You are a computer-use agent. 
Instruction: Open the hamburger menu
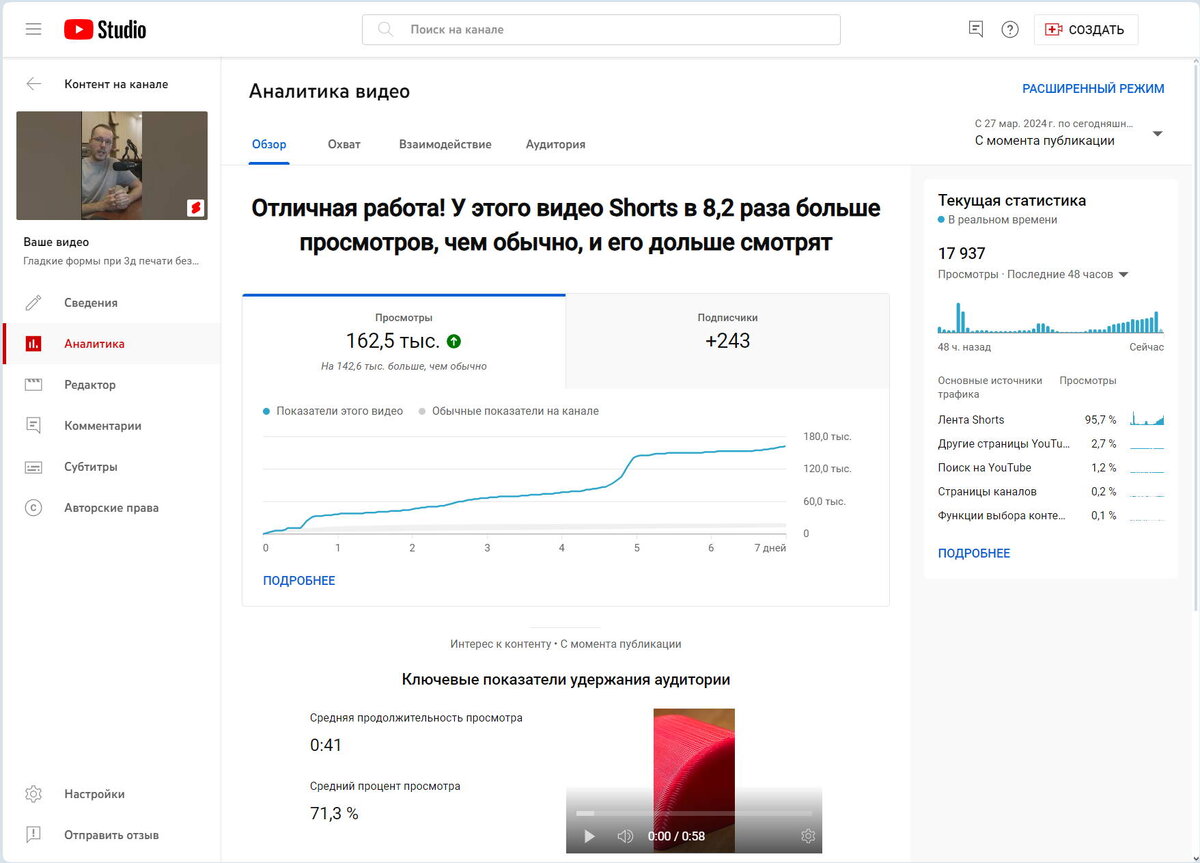[x=33, y=29]
